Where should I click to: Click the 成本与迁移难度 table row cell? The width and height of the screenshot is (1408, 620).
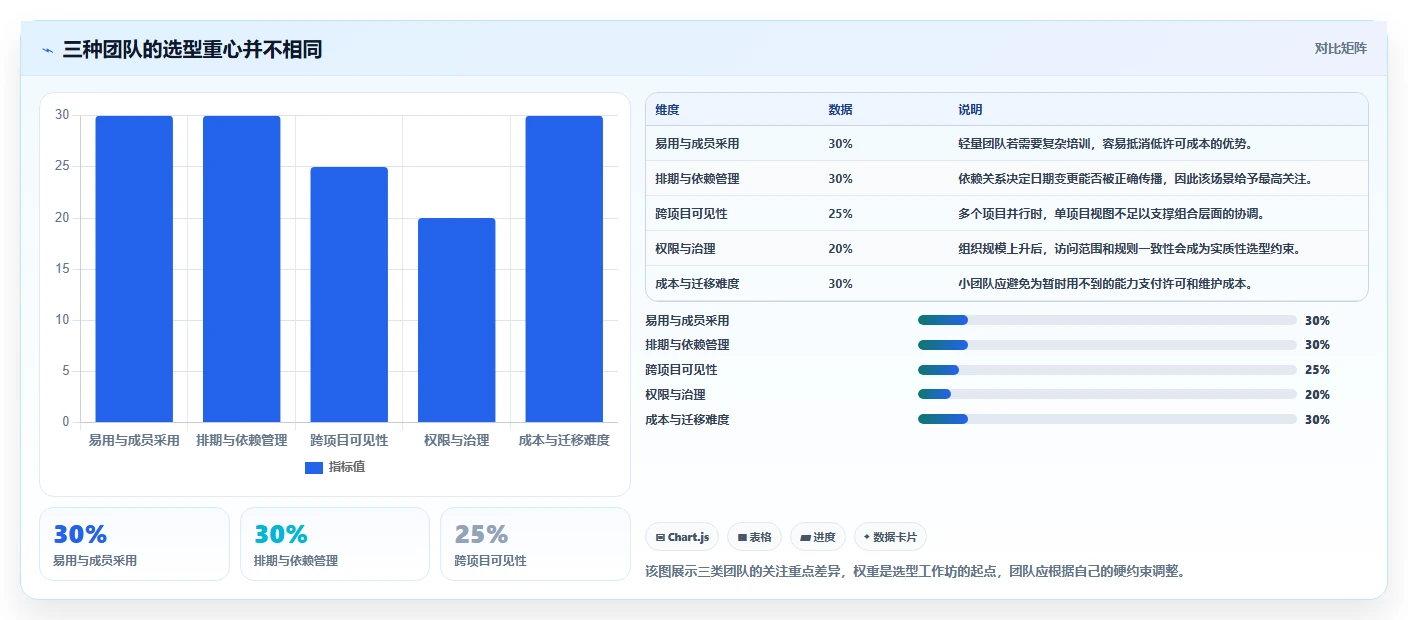point(697,284)
